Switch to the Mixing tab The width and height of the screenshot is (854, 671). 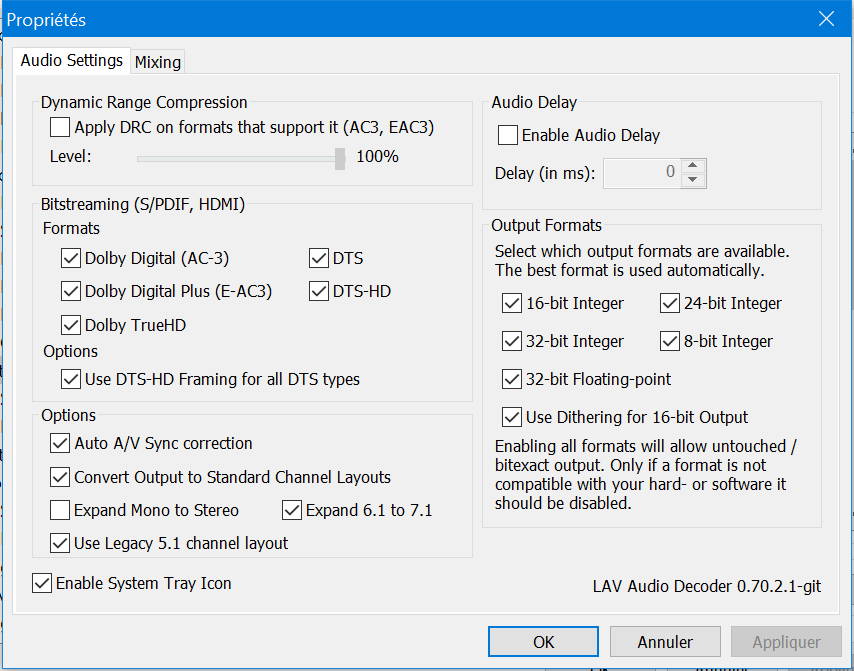tap(158, 62)
